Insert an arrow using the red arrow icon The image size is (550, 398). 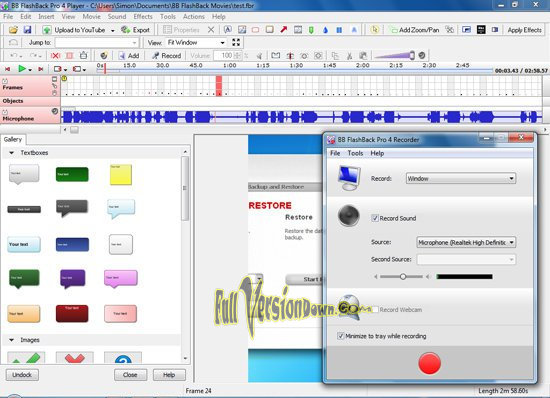click(283, 30)
